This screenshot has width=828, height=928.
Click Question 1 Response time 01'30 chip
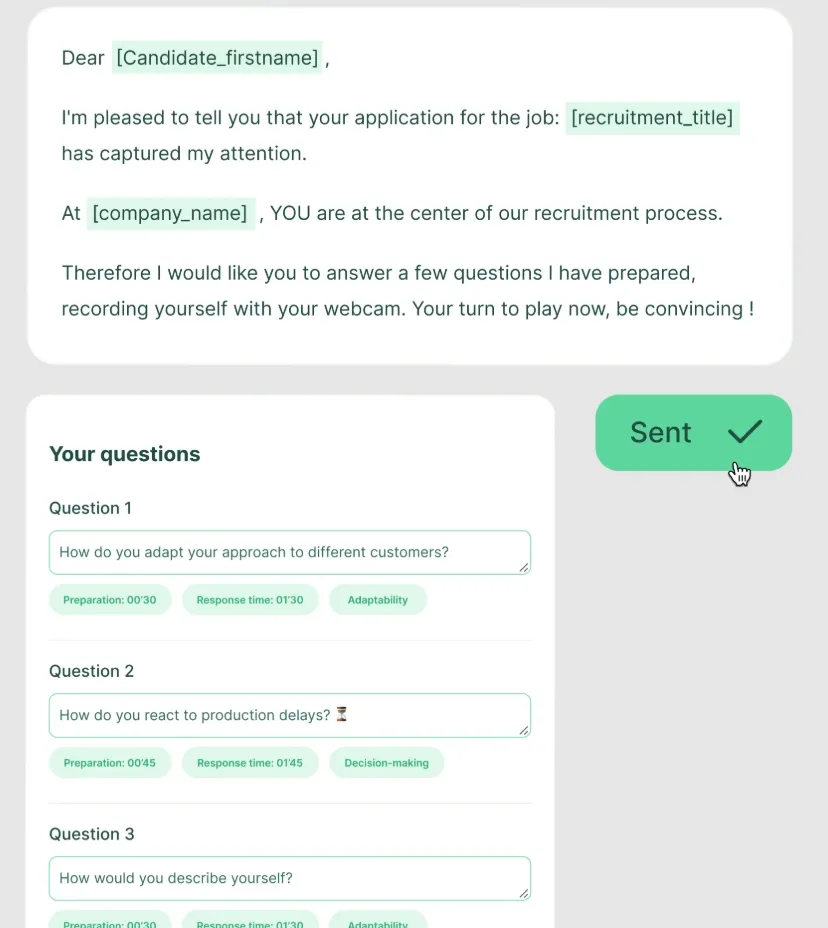pyautogui.click(x=250, y=600)
